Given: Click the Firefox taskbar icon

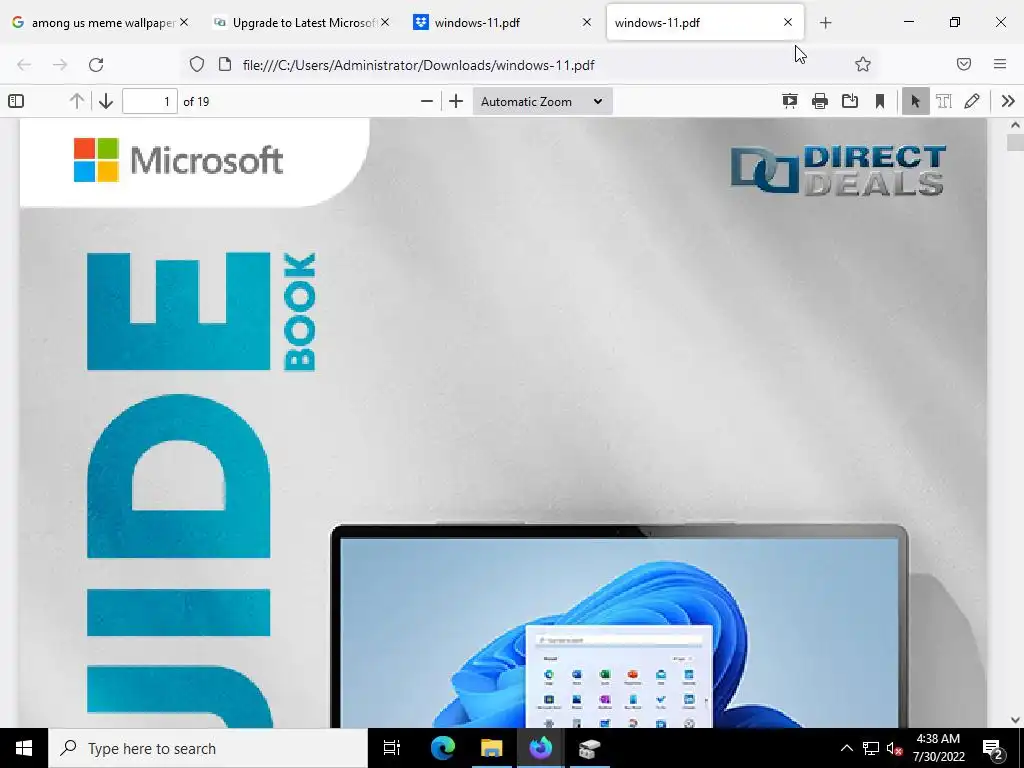Looking at the screenshot, I should pyautogui.click(x=541, y=748).
